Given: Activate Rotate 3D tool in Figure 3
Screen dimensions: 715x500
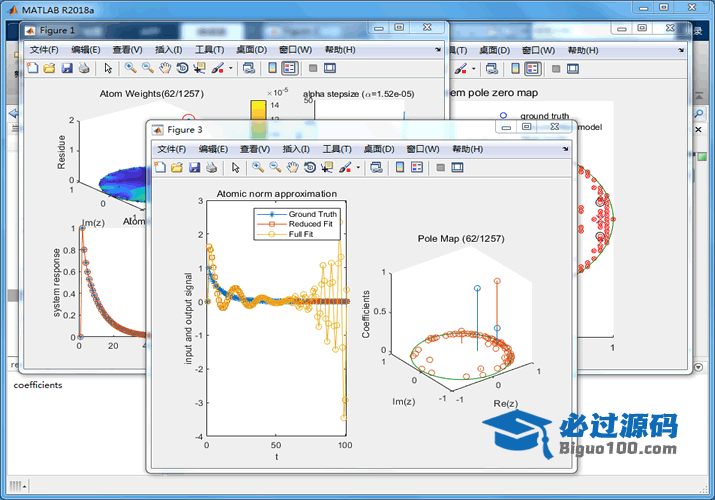Looking at the screenshot, I should pos(309,168).
